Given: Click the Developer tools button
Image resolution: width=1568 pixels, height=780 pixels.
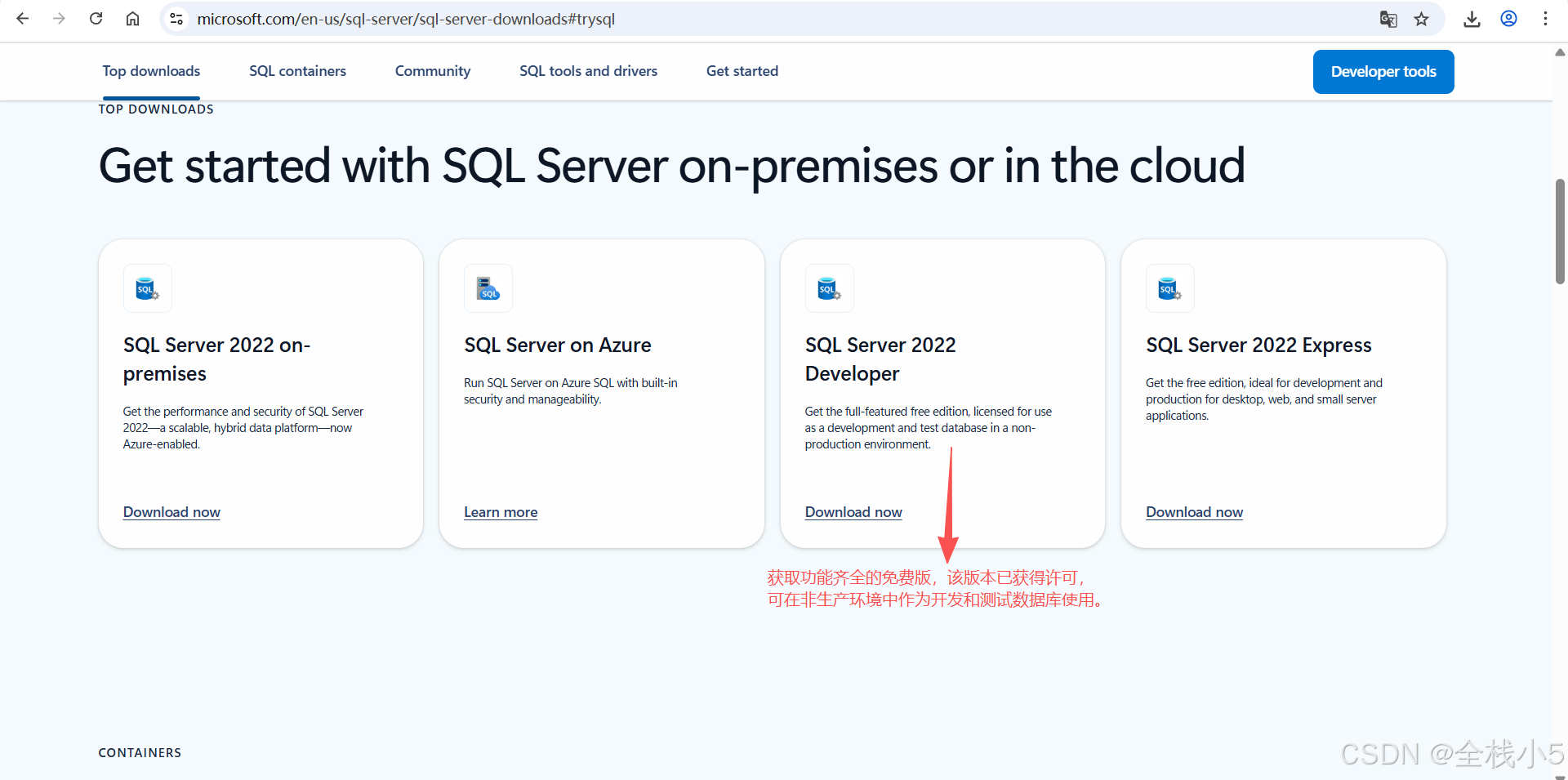Looking at the screenshot, I should (x=1383, y=71).
